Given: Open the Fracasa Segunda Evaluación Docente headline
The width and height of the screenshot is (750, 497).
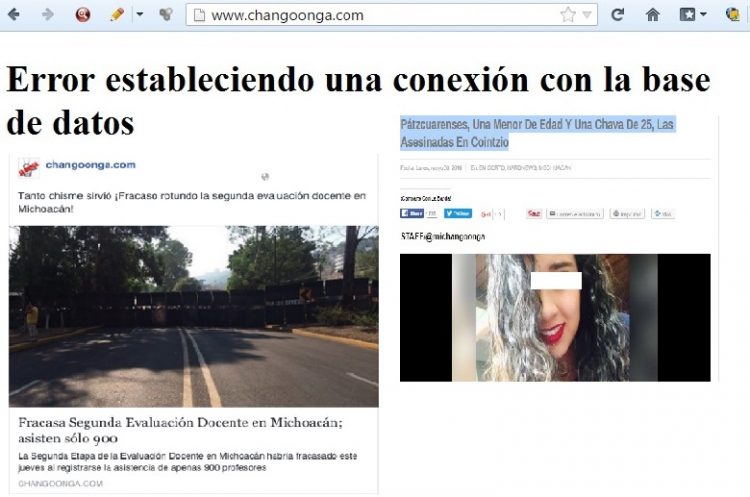Looking at the screenshot, I should click(x=180, y=430).
